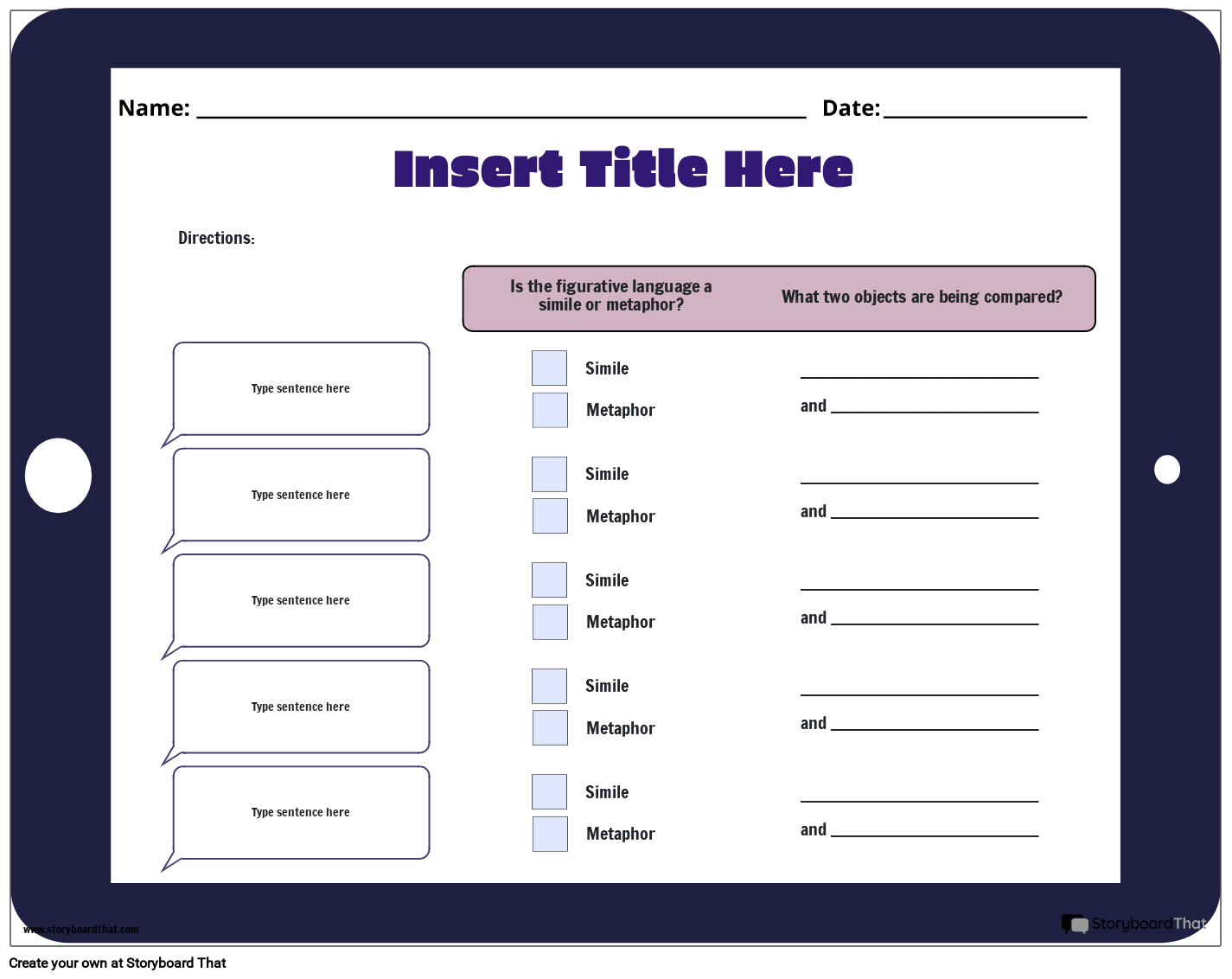Select the third "Type sentence here" speech bubble

301,601
